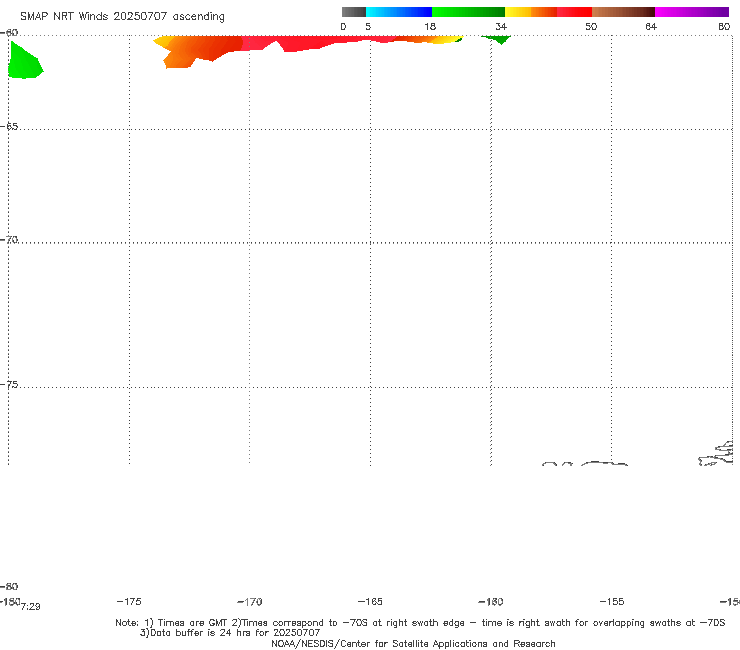
Task: Click the coastline outline at the bottom right of the map
Action: point(715,454)
